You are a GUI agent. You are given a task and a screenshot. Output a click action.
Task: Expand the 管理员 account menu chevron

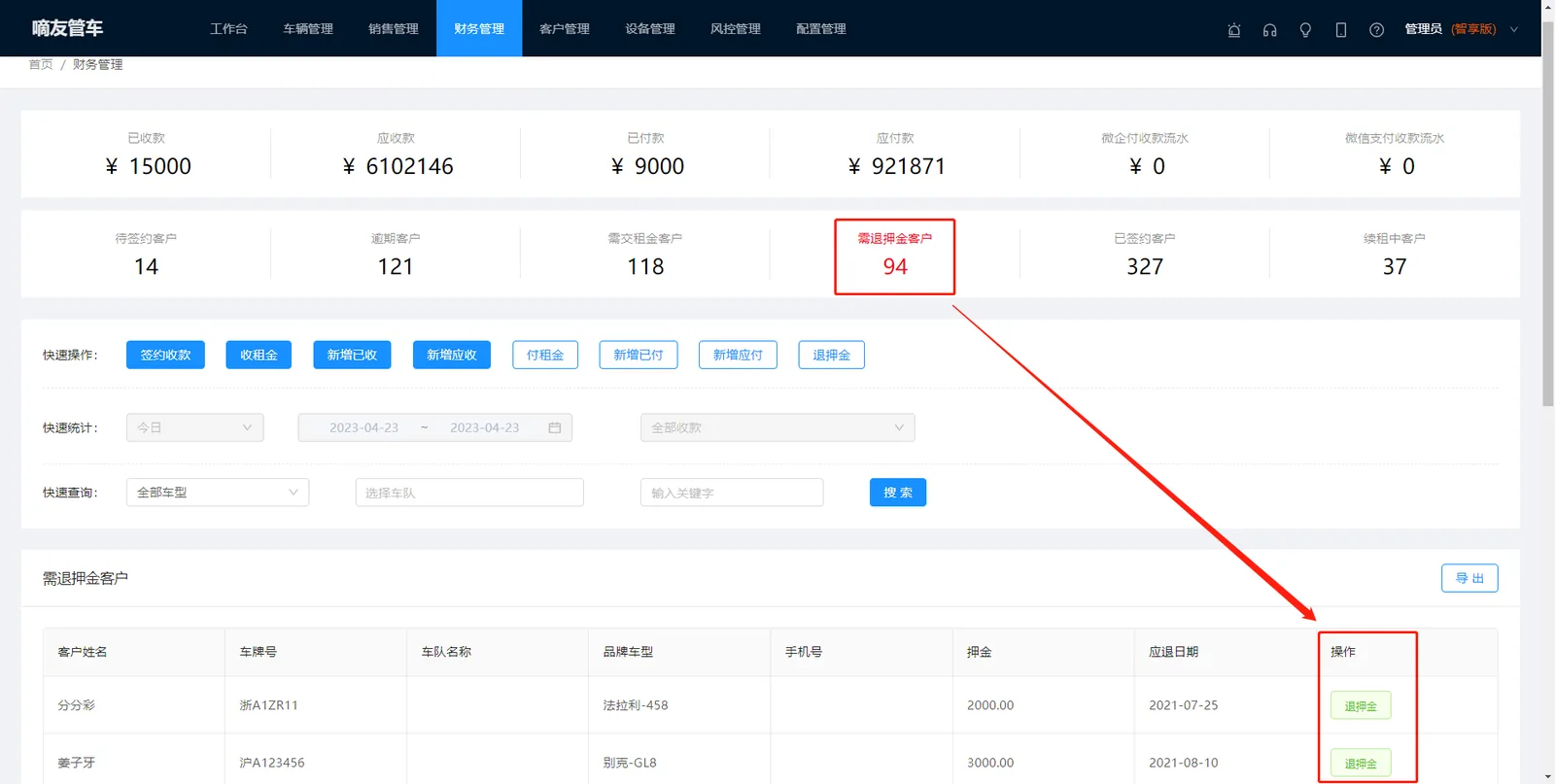click(x=1513, y=29)
